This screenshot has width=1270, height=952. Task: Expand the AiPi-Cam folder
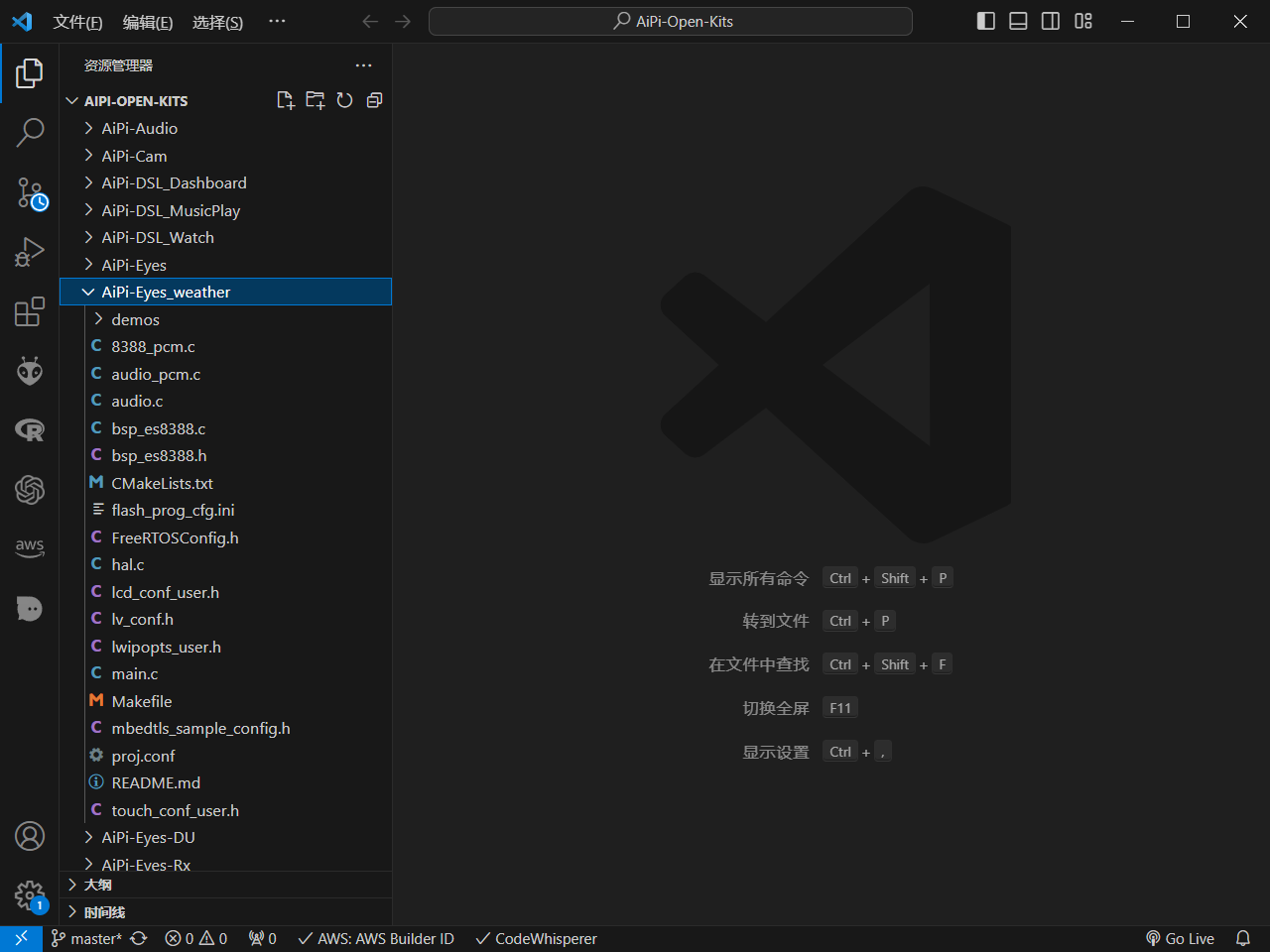(x=226, y=156)
